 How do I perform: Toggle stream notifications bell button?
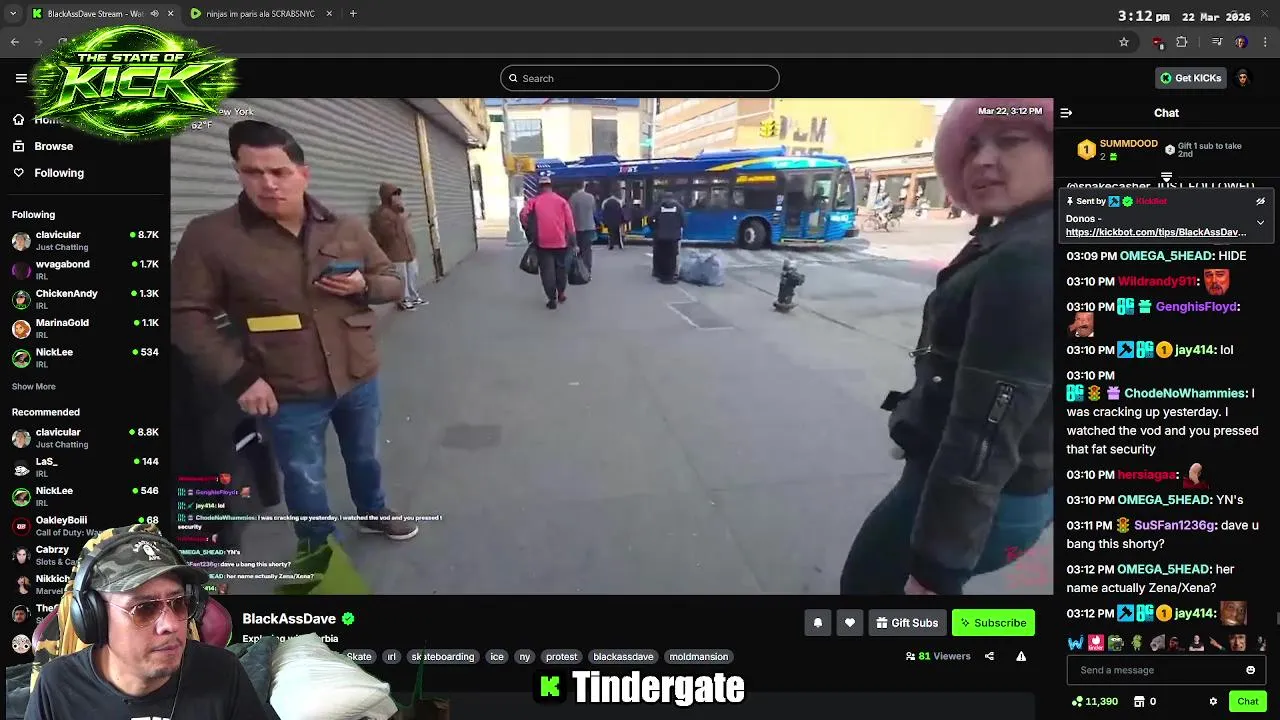[x=817, y=623]
